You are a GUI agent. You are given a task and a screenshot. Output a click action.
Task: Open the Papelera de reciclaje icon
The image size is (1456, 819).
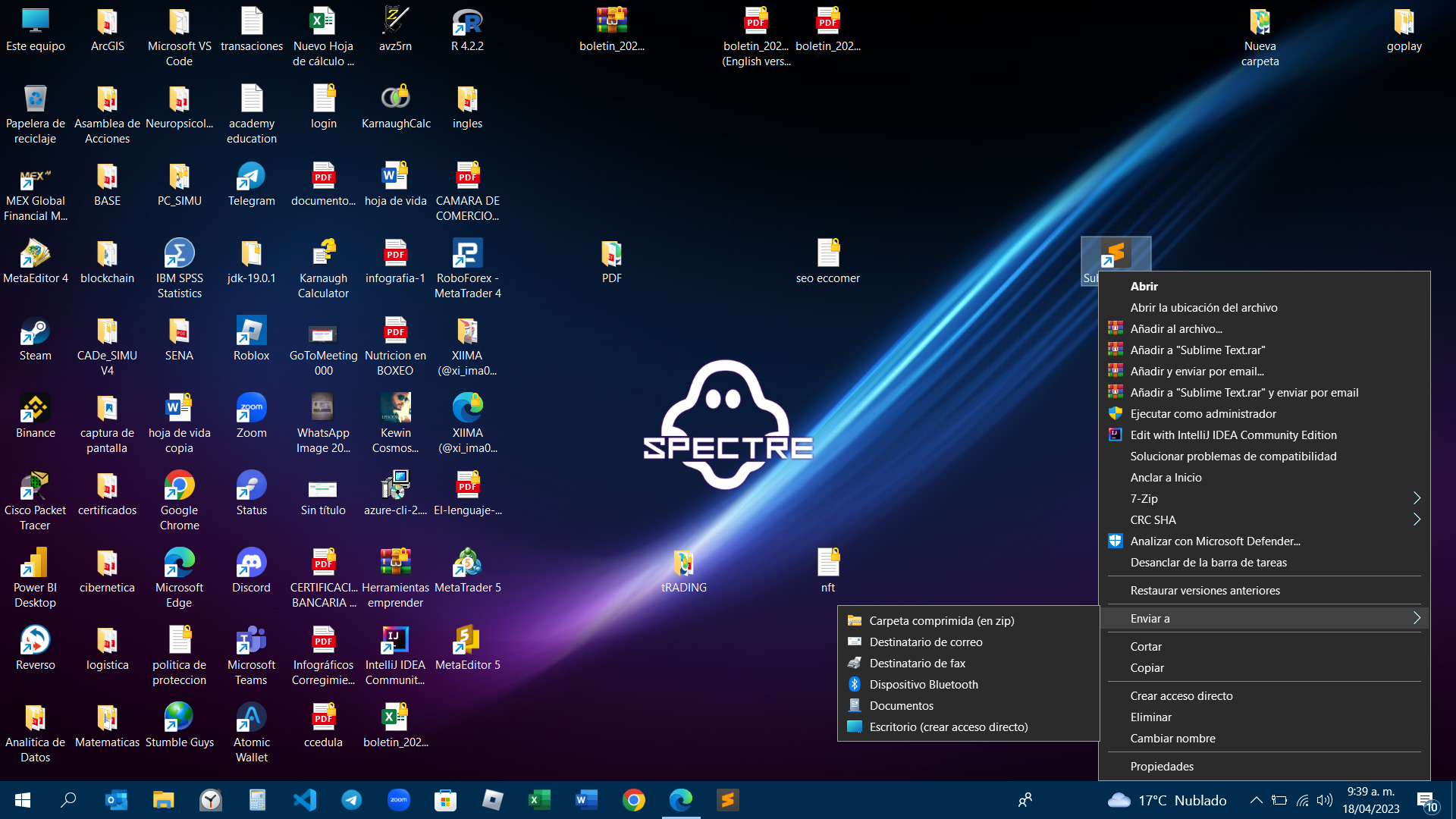point(35,114)
